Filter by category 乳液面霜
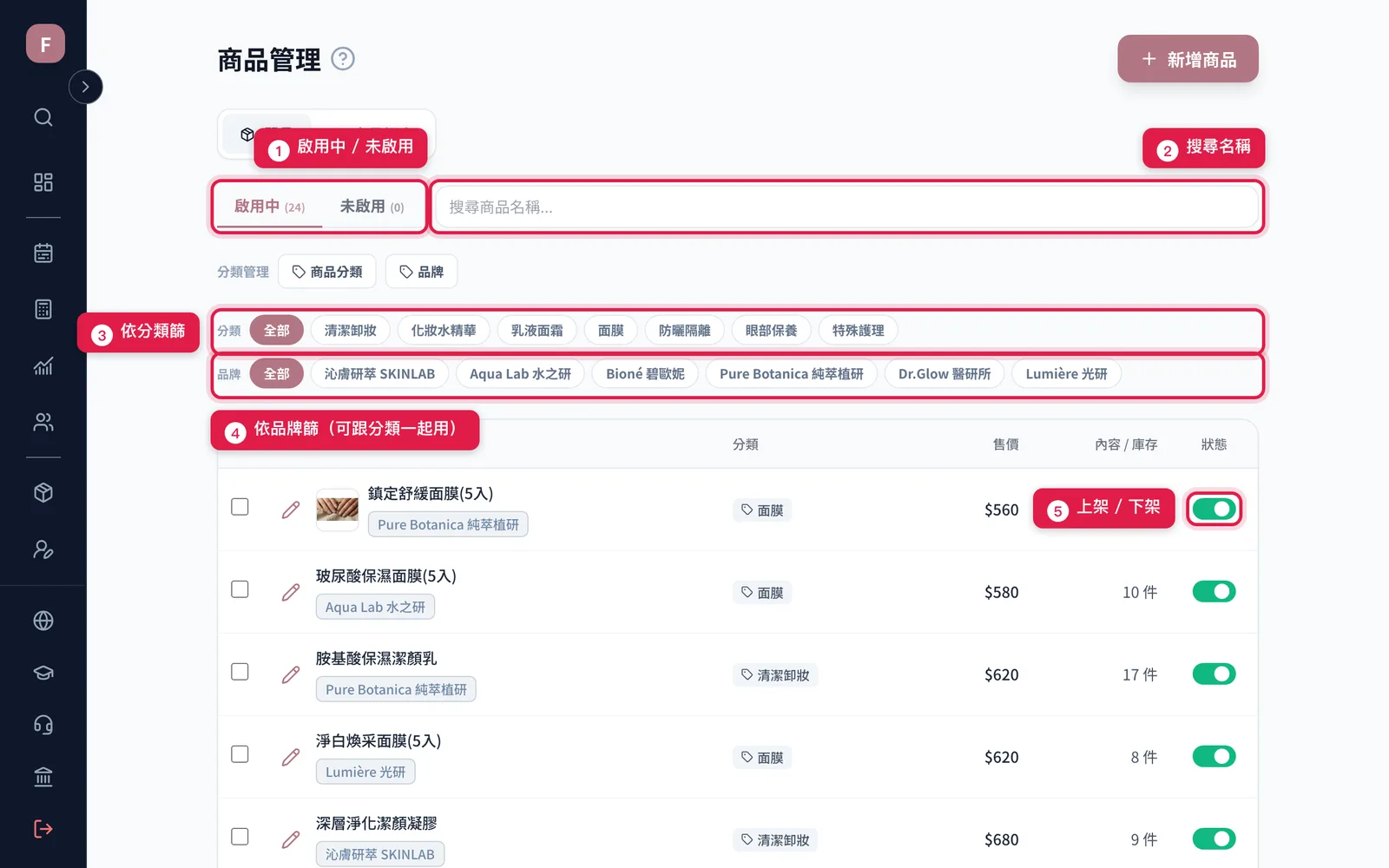This screenshot has width=1389, height=868. [x=537, y=331]
